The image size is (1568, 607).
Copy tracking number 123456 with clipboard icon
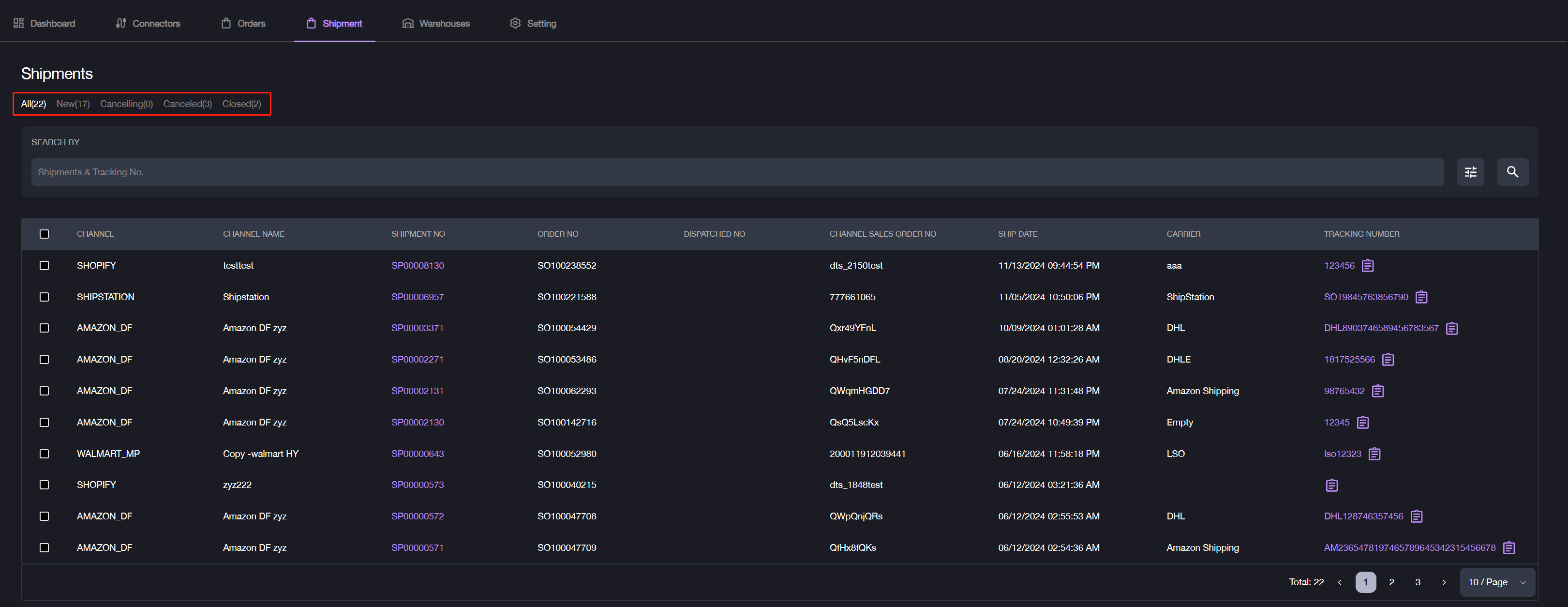point(1367,265)
